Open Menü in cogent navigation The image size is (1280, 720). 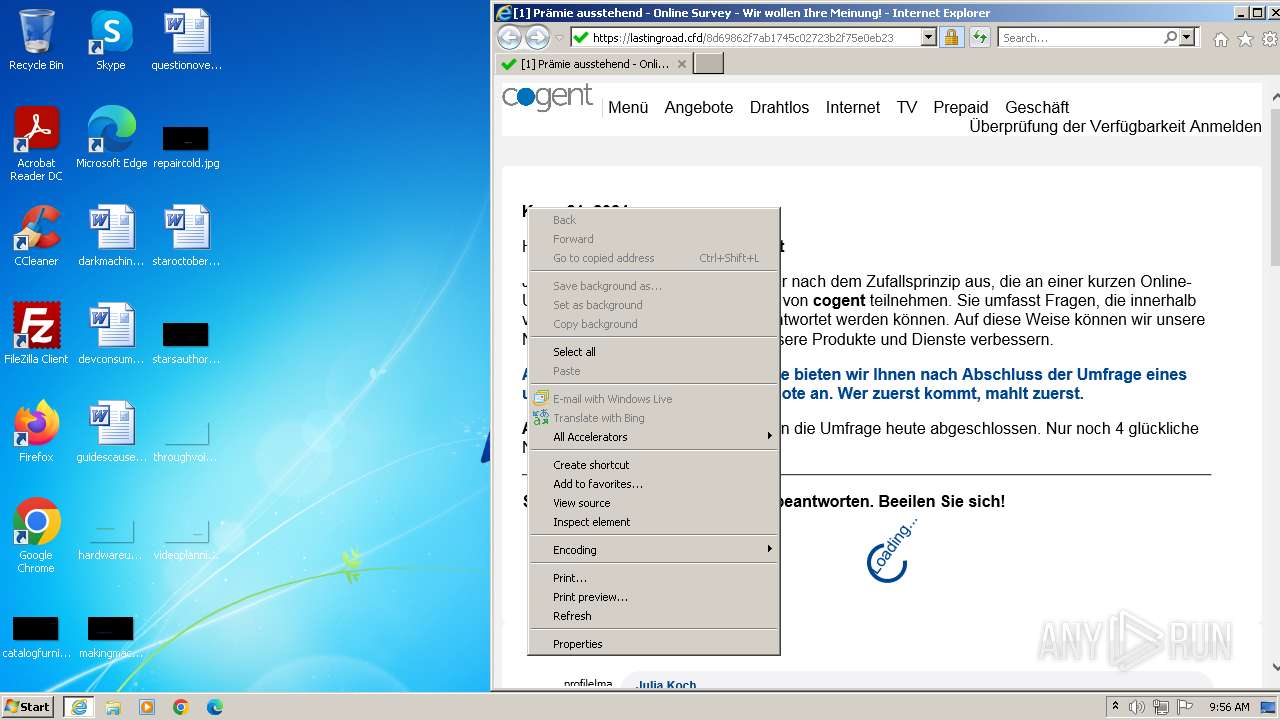628,107
